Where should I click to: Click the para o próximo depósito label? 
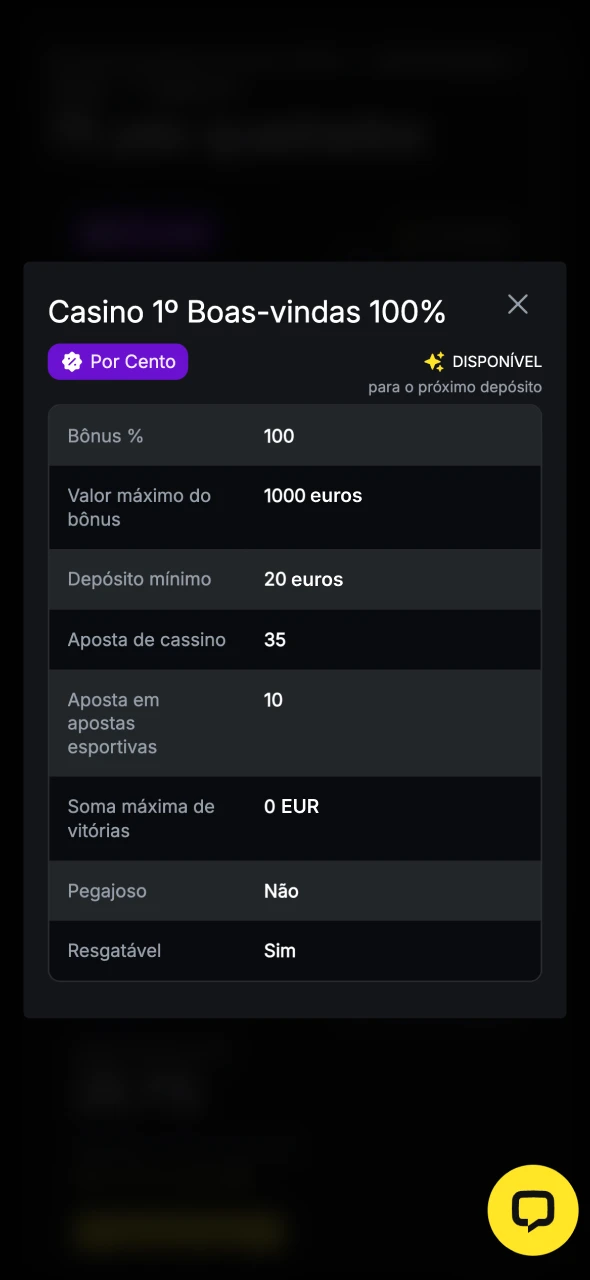[455, 387]
